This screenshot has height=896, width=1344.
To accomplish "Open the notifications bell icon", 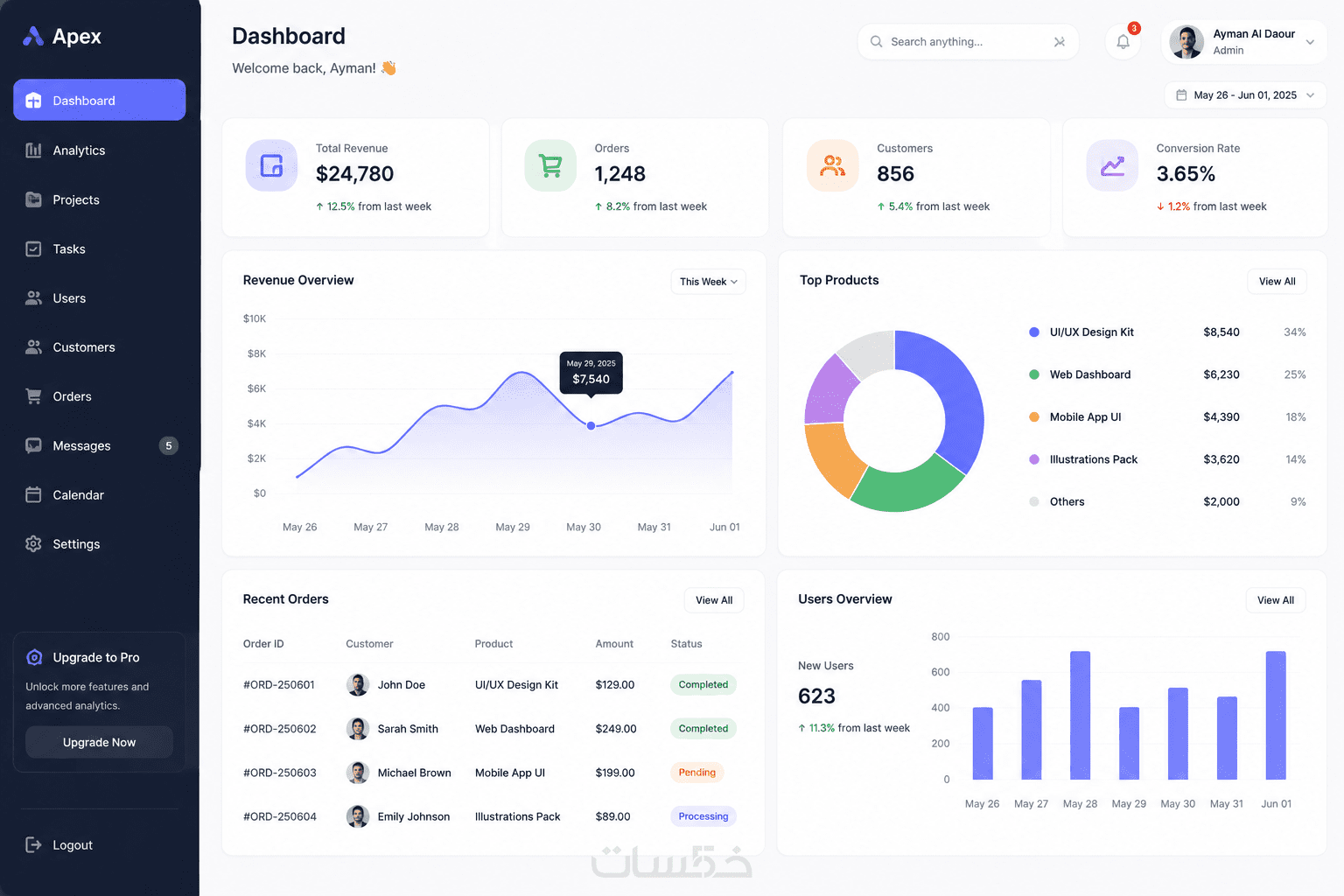I will click(x=1123, y=42).
